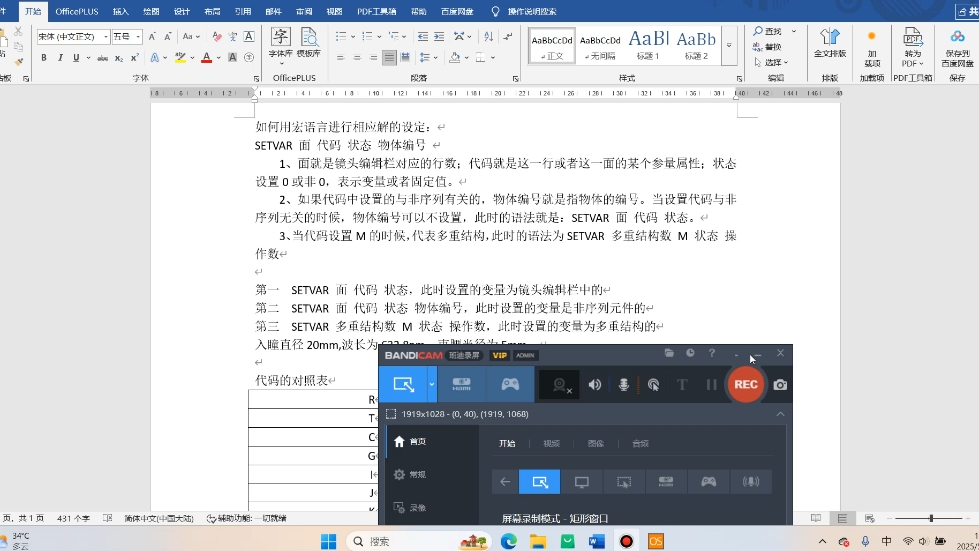Open Bandicam output folder icon
The image size is (979, 551).
click(669, 353)
